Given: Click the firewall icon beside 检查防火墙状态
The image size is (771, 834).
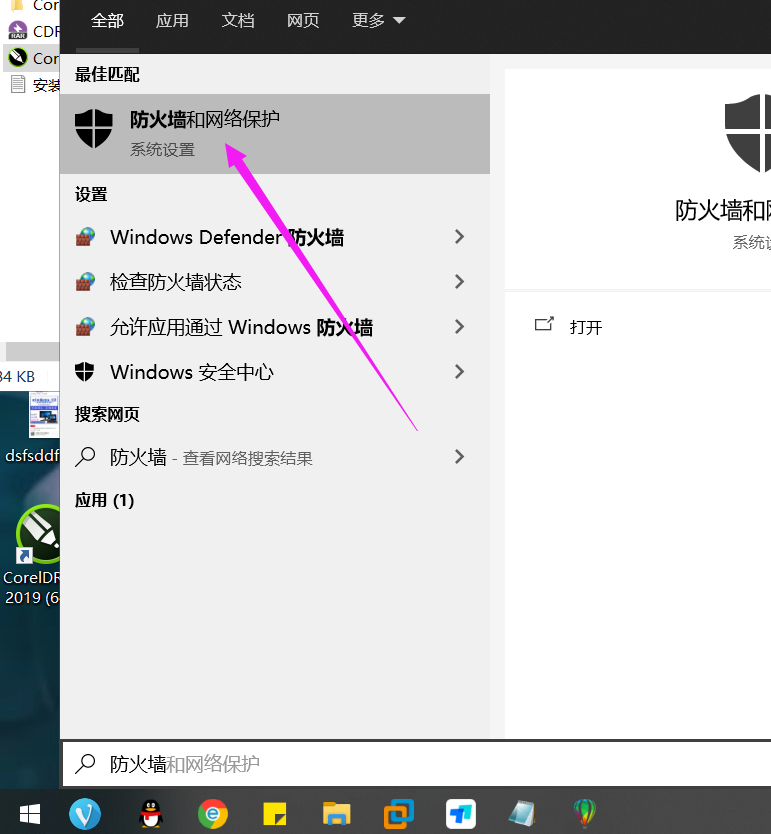Looking at the screenshot, I should point(85,282).
